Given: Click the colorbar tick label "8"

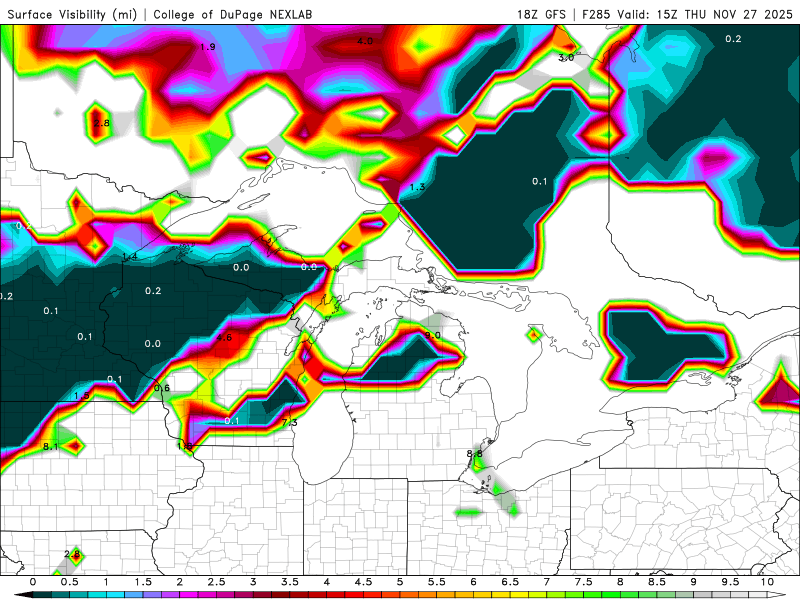Looking at the screenshot, I should [x=620, y=582].
